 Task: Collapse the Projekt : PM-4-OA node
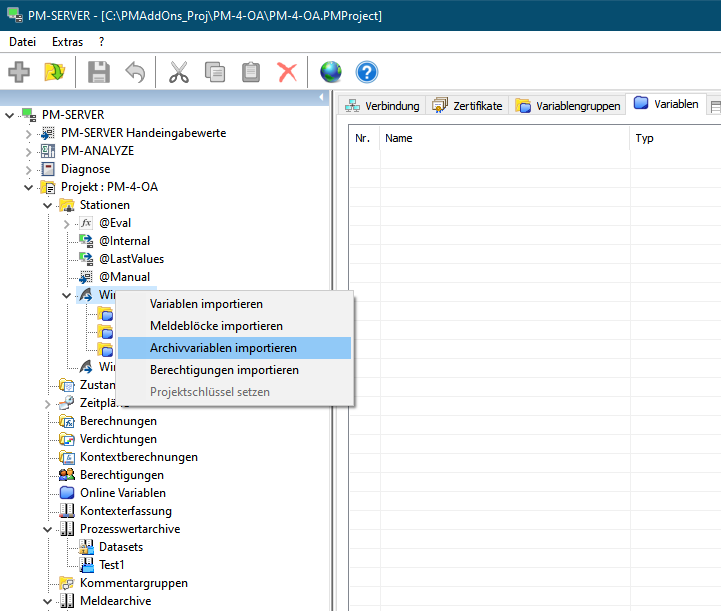(x=29, y=188)
